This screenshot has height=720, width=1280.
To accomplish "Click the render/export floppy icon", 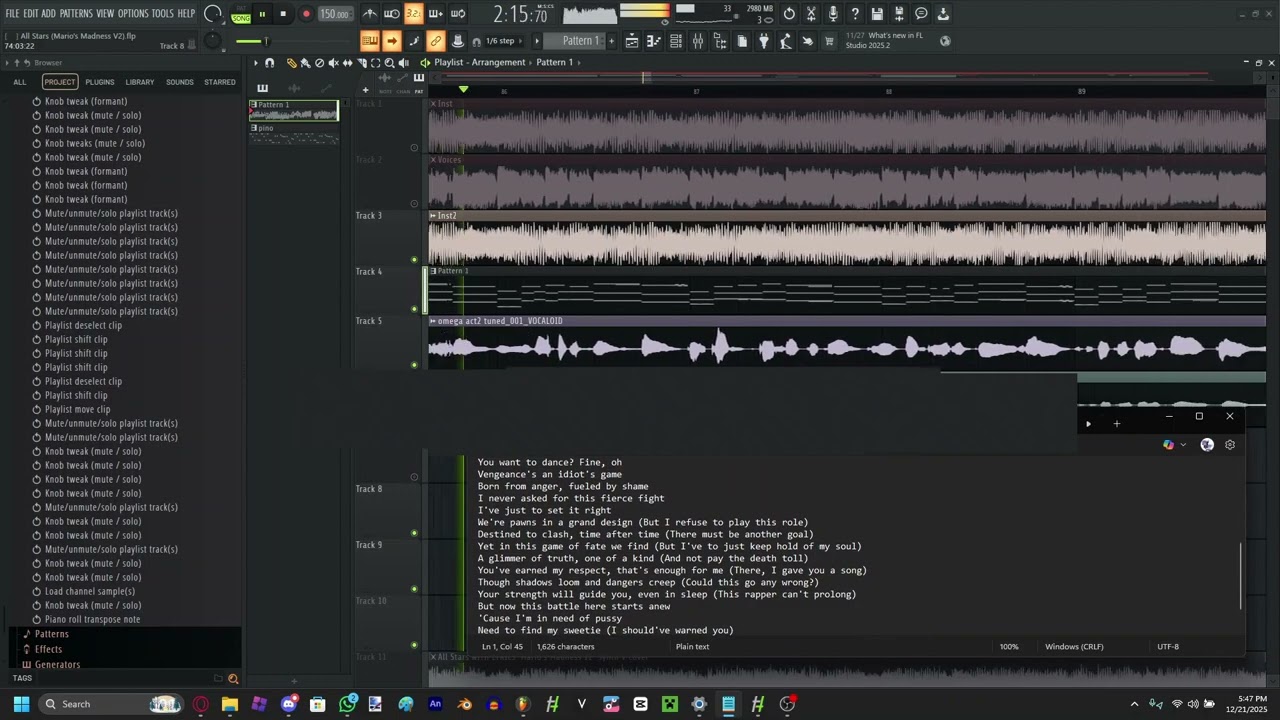I will tap(899, 14).
